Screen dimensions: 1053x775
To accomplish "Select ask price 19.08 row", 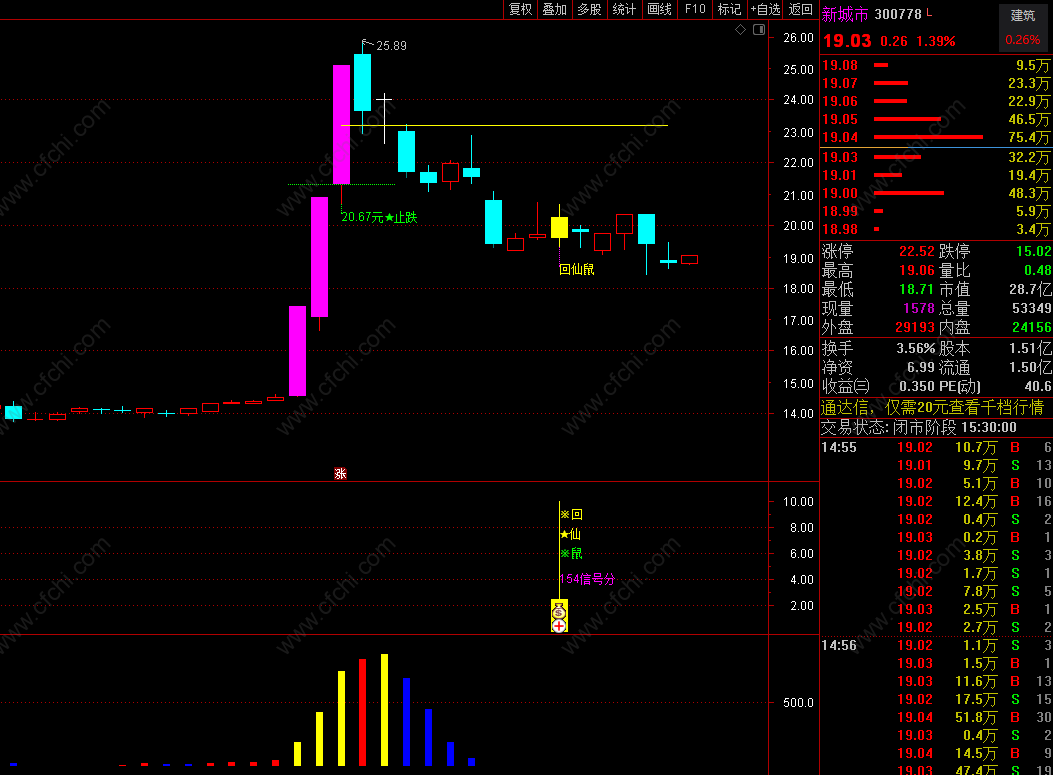I will coord(936,65).
